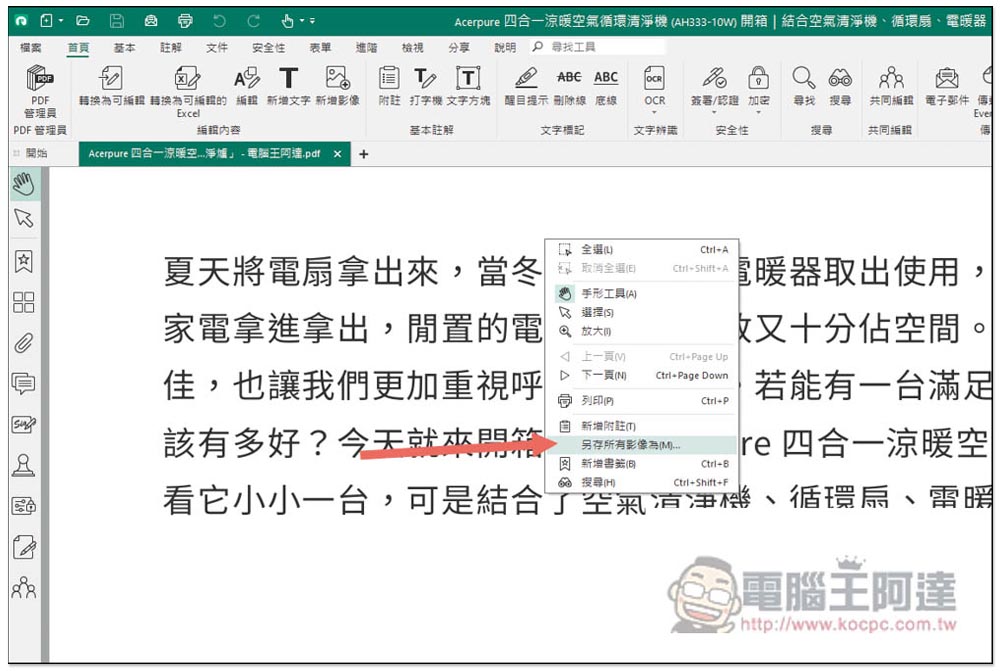Viewport: 1000px width, 671px height.
Task: Open the bookmarks panel in sidebar
Action: (x=24, y=261)
